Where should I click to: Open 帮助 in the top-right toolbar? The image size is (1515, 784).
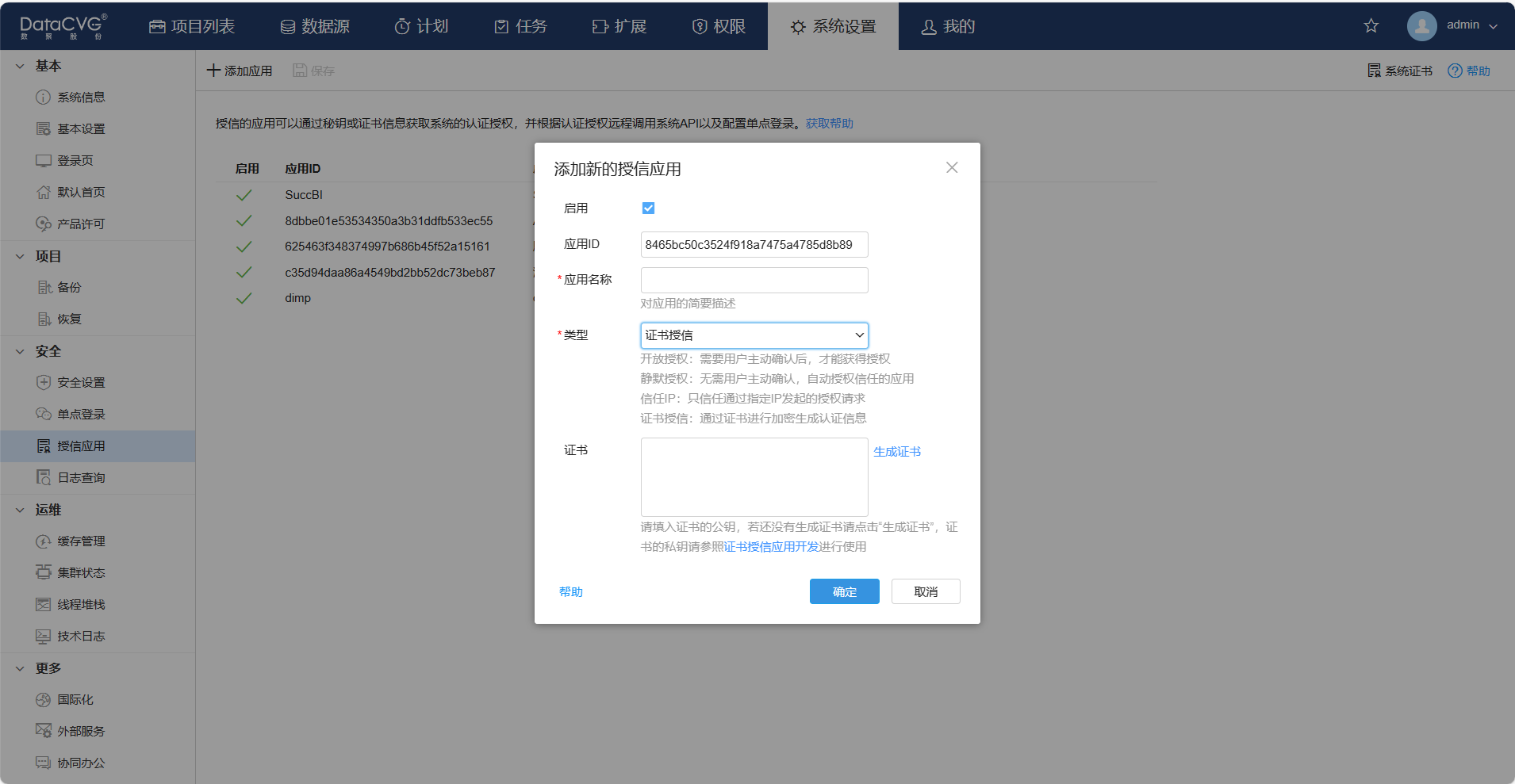pos(1469,71)
